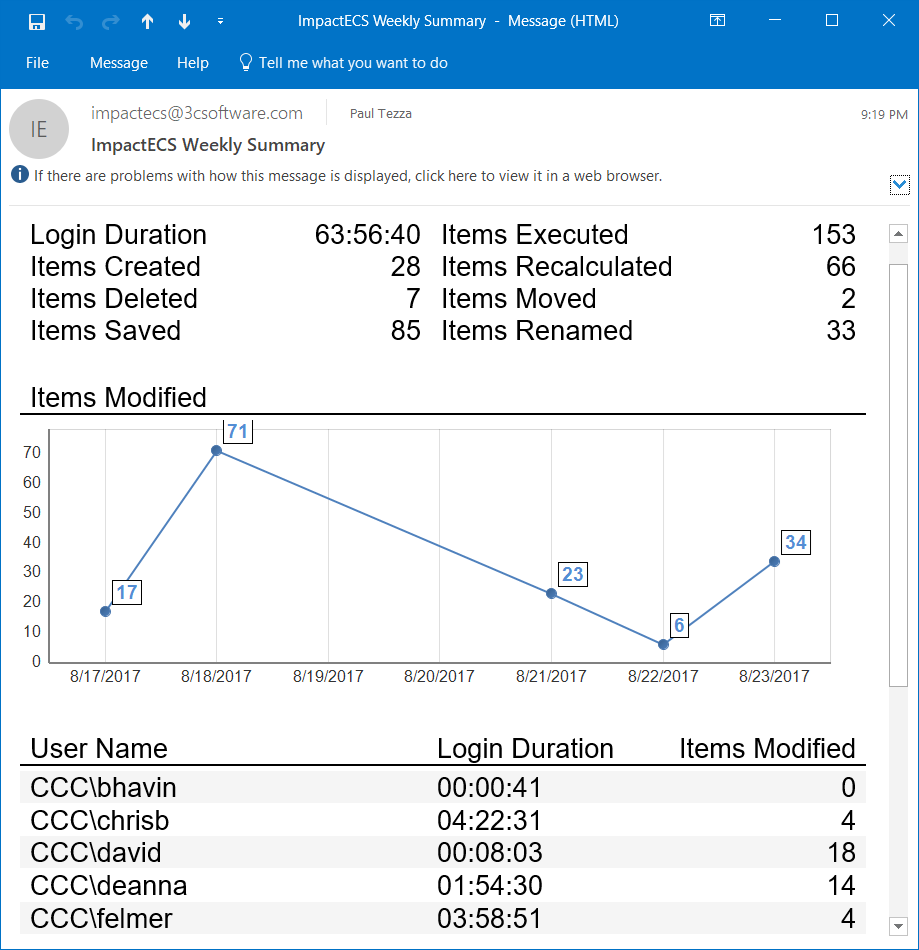This screenshot has width=919, height=950.
Task: Click the scrollbar down arrow
Action: [x=898, y=926]
